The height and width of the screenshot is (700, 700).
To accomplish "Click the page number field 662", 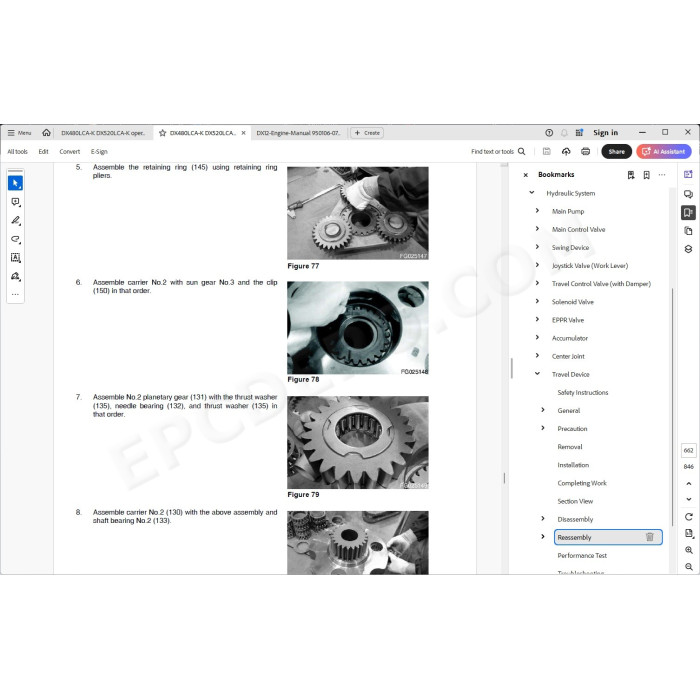I will (x=689, y=450).
